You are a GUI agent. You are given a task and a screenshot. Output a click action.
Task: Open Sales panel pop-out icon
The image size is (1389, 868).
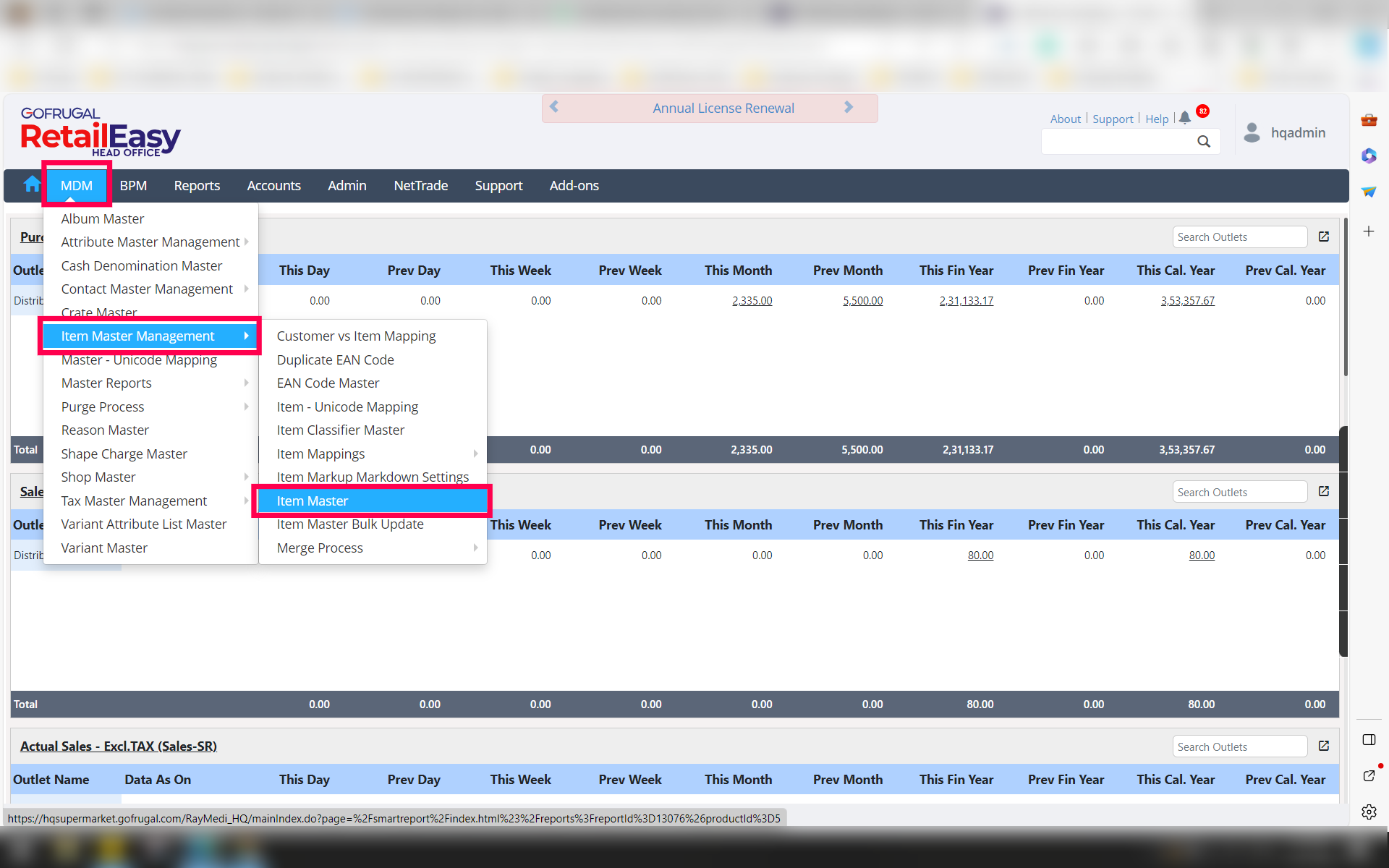[x=1324, y=491]
